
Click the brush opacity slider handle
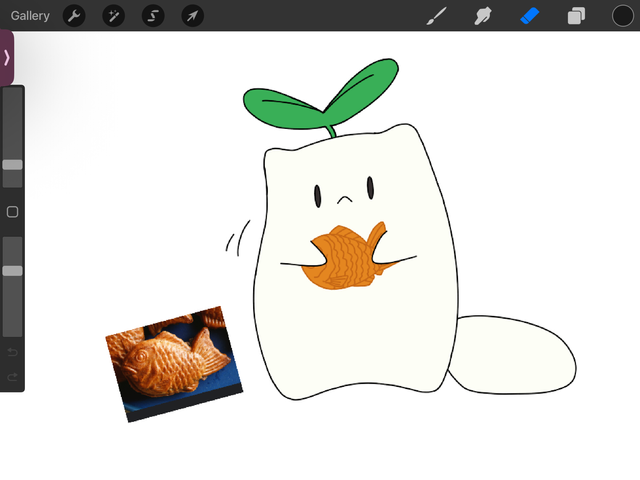(x=13, y=271)
